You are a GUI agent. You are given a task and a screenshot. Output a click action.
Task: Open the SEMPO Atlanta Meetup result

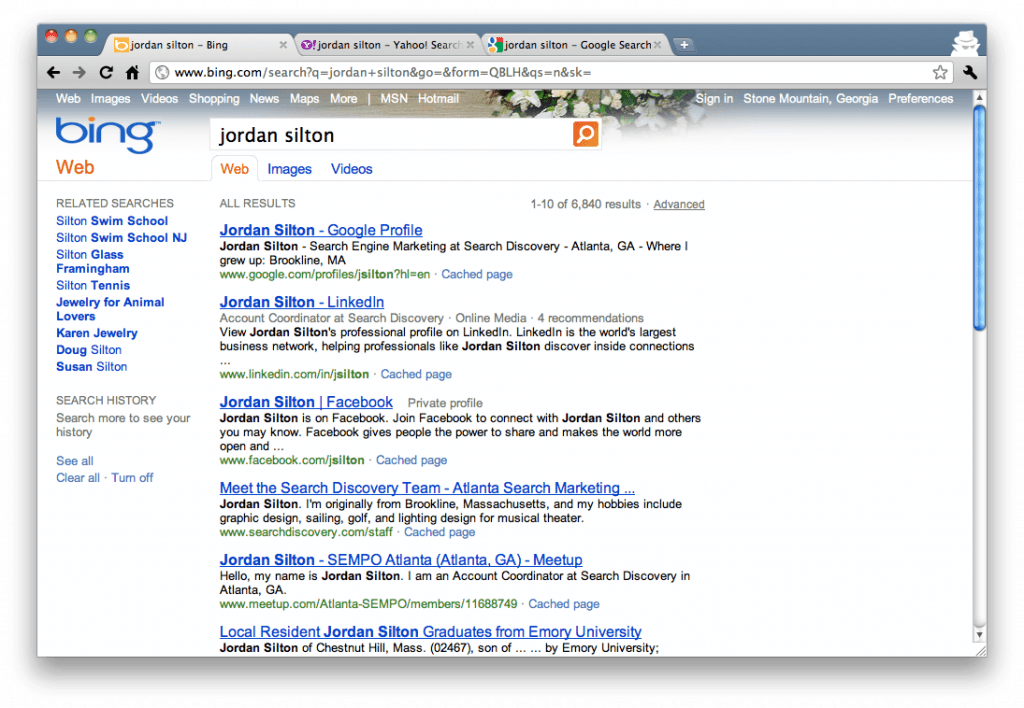pyautogui.click(x=401, y=560)
